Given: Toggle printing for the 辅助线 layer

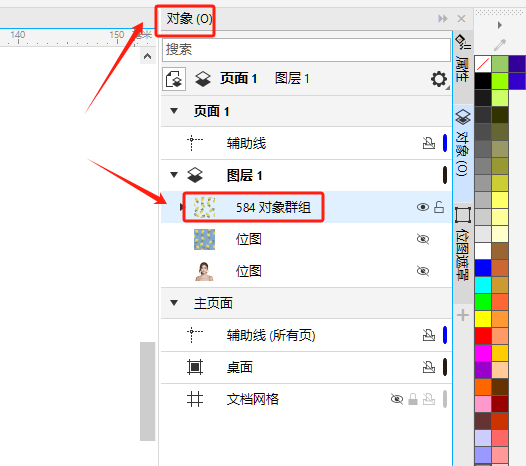Looking at the screenshot, I should [429, 143].
